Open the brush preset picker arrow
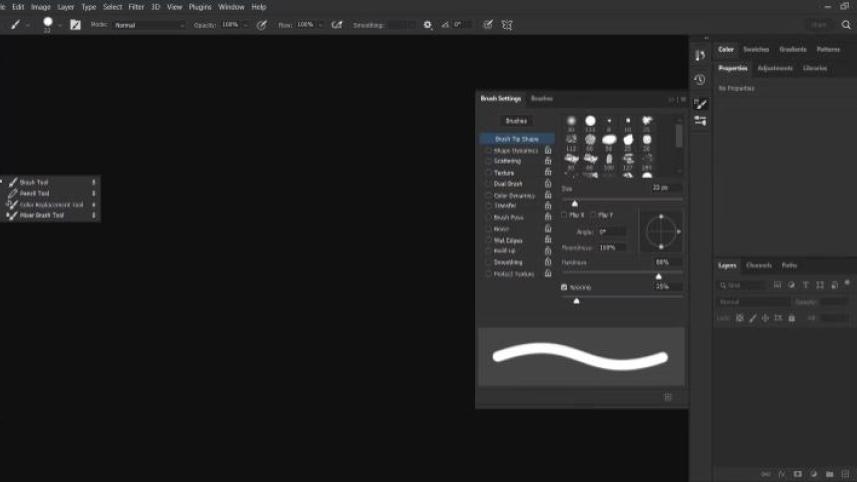Screen dimensions: 857x482 pyautogui.click(x=60, y=24)
